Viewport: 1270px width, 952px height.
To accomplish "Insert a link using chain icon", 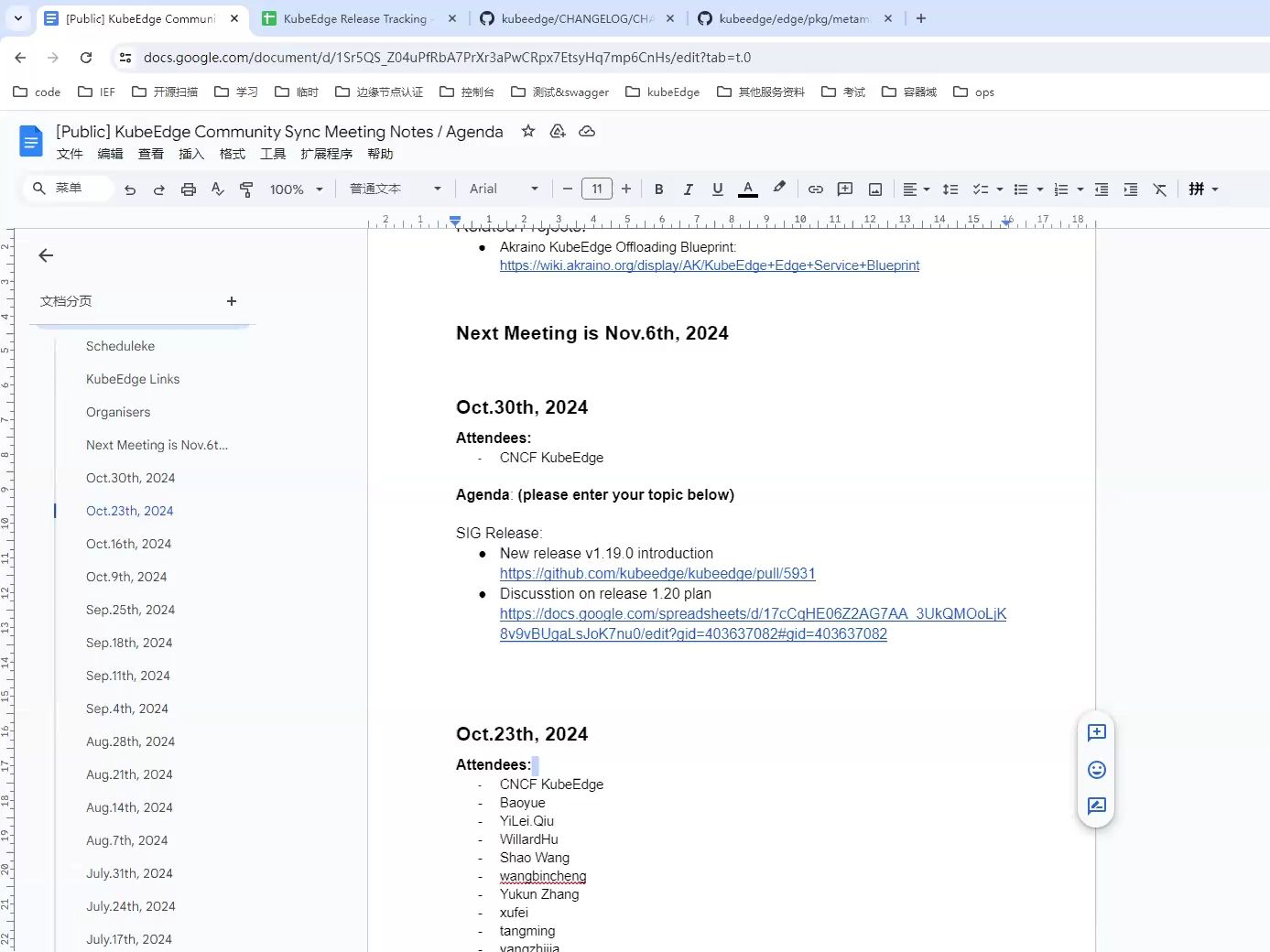I will [x=816, y=189].
